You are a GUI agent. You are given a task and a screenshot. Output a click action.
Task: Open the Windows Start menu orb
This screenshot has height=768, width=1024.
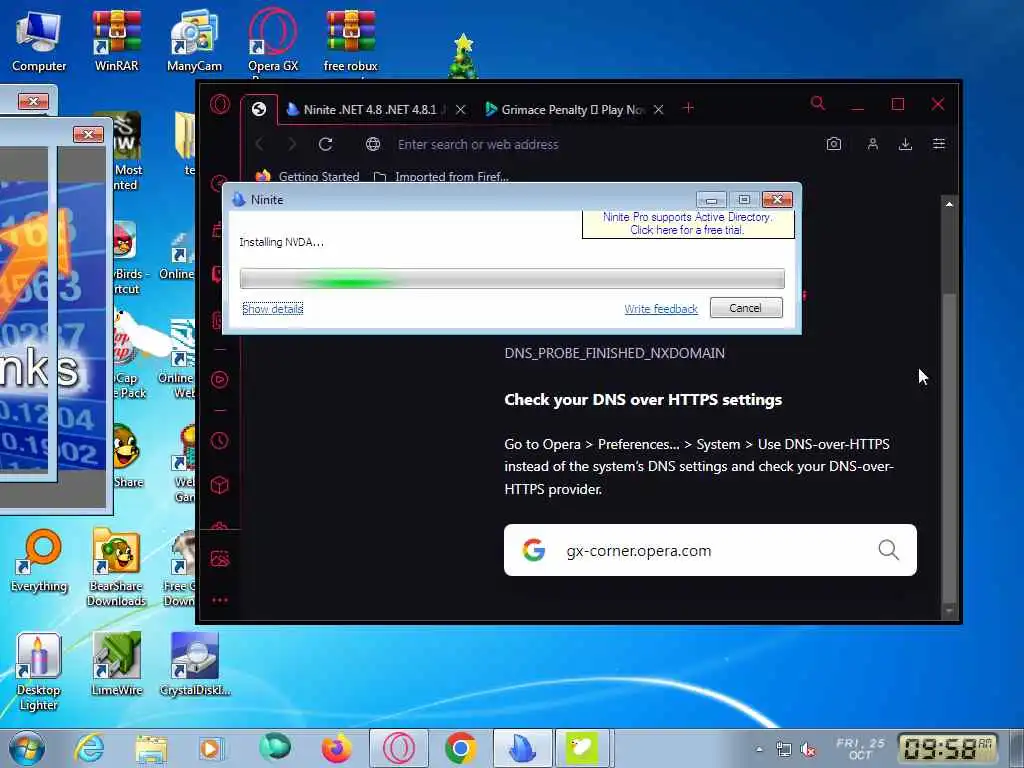coord(27,748)
